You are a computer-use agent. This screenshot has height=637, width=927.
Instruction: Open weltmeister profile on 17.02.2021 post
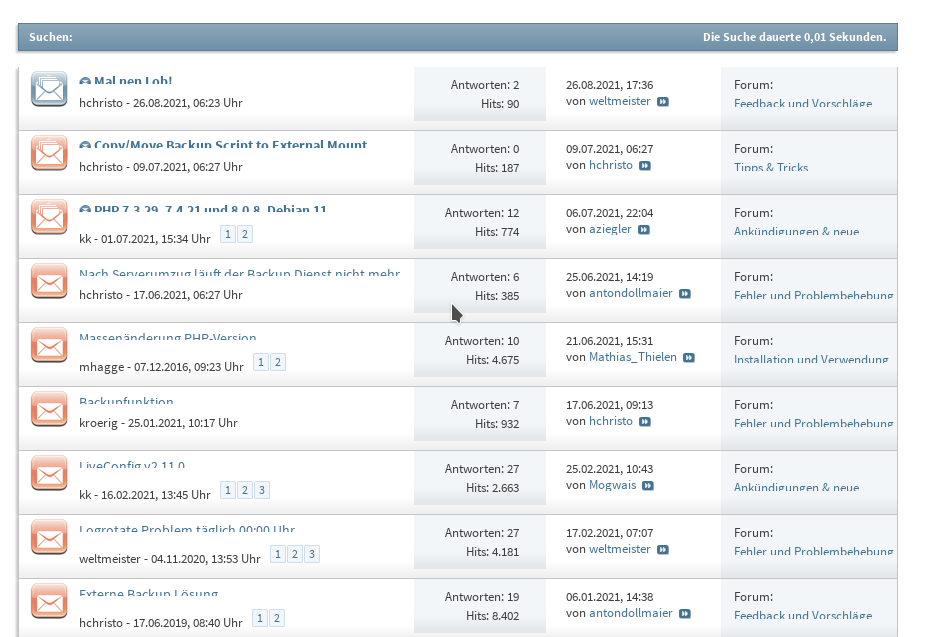[620, 549]
